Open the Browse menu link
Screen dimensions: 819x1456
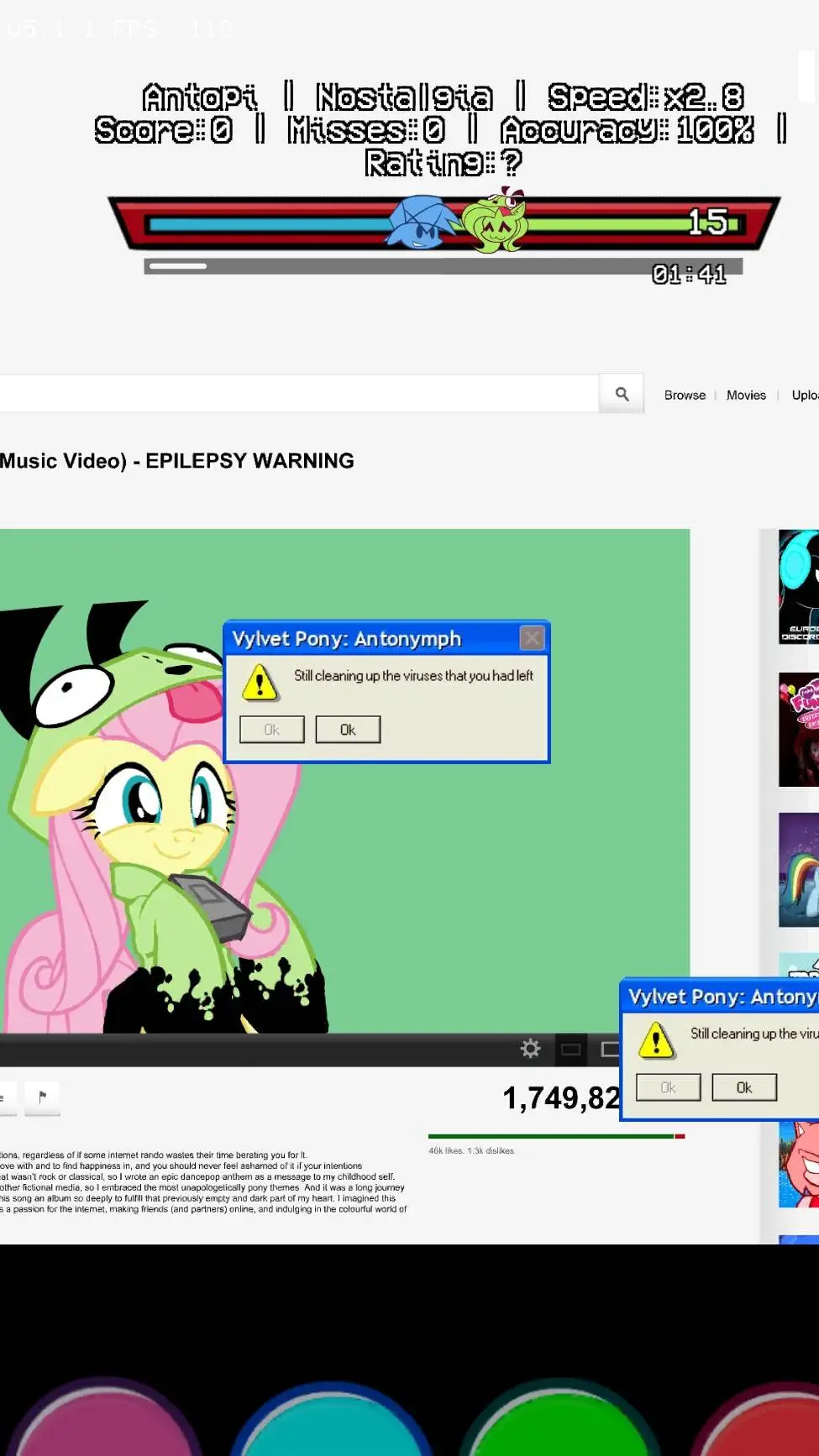pyautogui.click(x=685, y=395)
